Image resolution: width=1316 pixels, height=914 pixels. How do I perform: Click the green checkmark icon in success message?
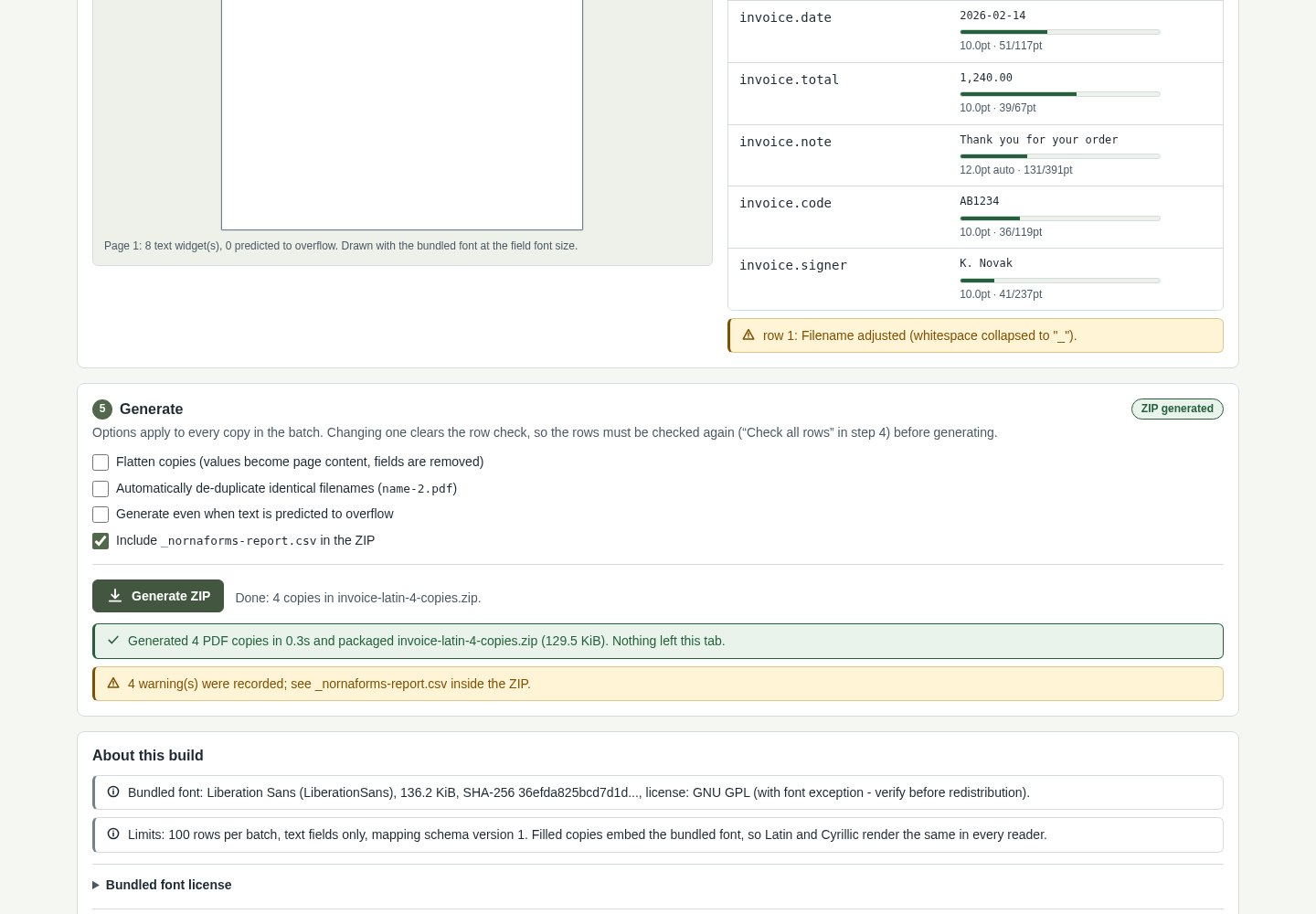point(113,641)
